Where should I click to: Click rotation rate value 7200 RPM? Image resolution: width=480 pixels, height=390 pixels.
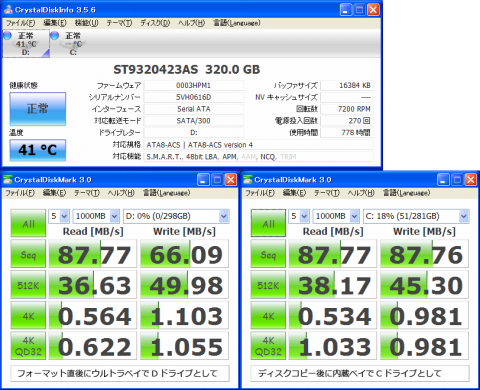point(347,109)
